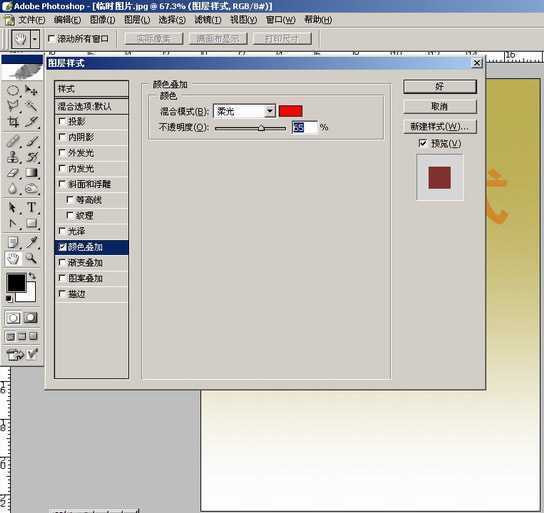The width and height of the screenshot is (544, 513).
Task: Enable the 图案叠加 pattern overlay checkbox
Action: (62, 278)
